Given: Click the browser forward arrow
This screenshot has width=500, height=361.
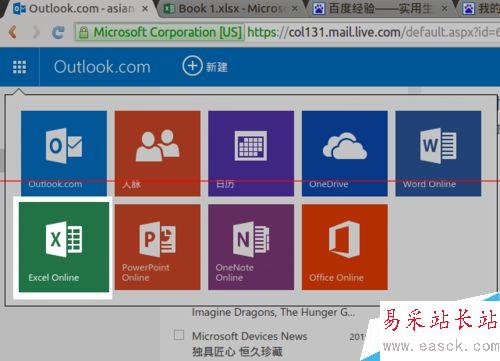Looking at the screenshot, I should tap(36, 32).
